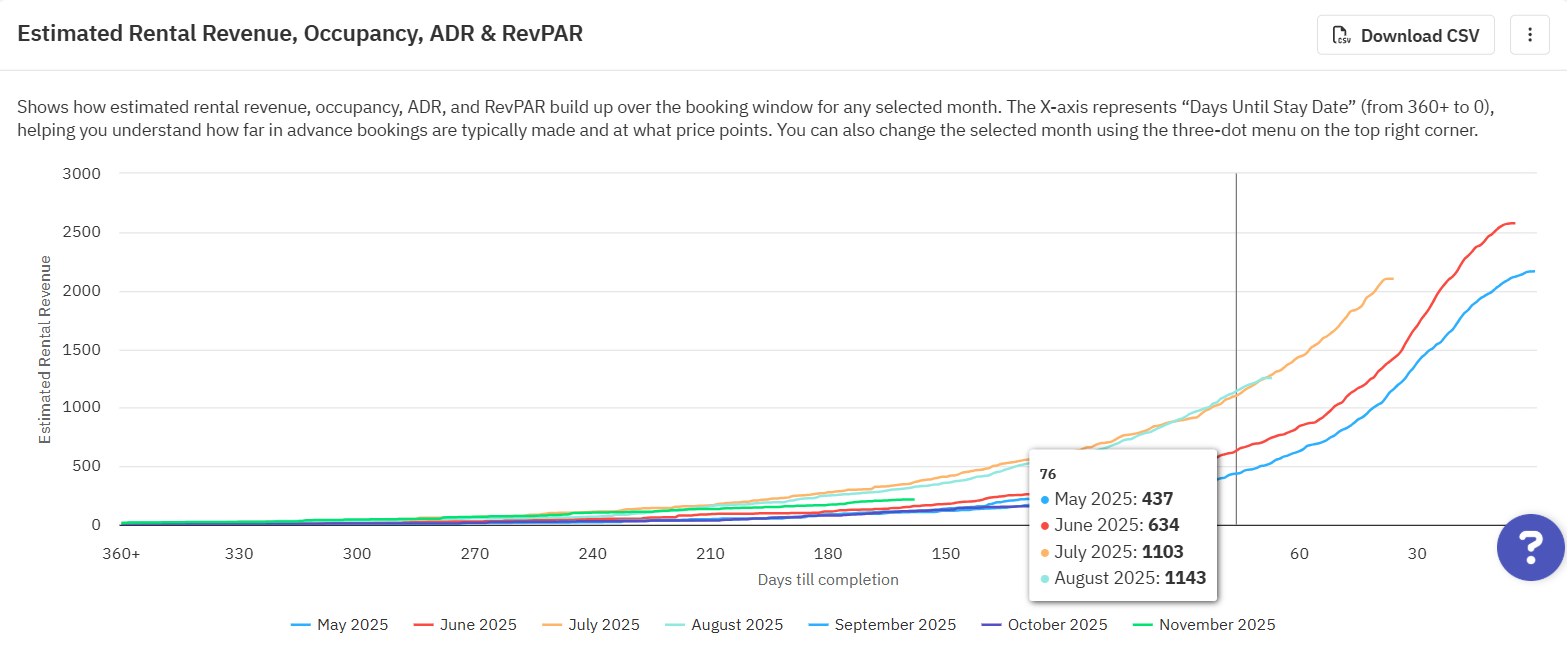Toggle July 2025 line via legend
The width and height of the screenshot is (1567, 656).
pos(590,625)
